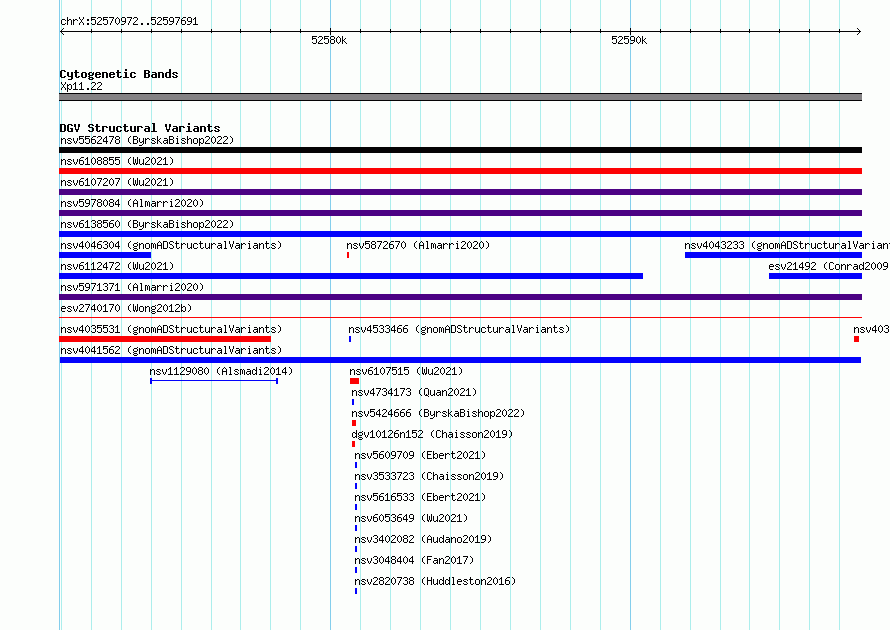890x630 pixels.
Task: Select the short blue nsv4046304 bar
Action: 105,255
